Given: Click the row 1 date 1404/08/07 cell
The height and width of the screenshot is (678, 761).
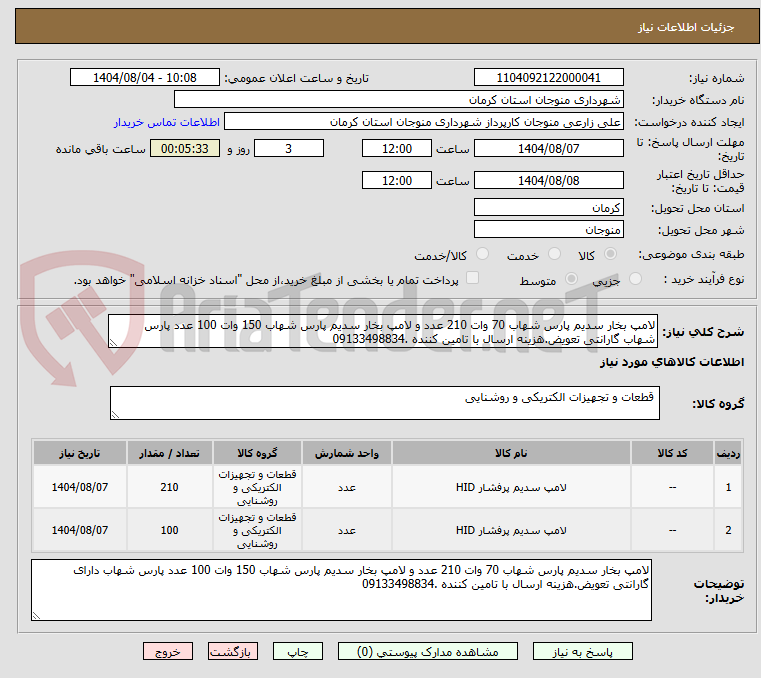Looking at the screenshot, I should [x=80, y=487].
